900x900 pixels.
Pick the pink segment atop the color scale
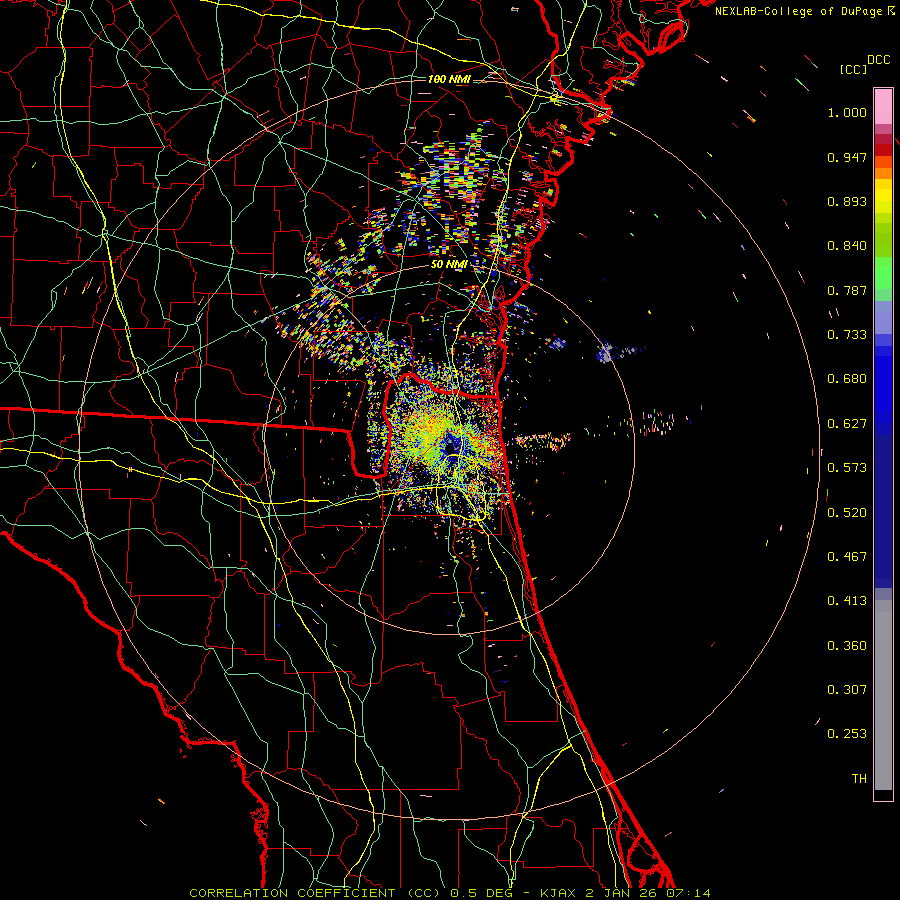pos(883,107)
